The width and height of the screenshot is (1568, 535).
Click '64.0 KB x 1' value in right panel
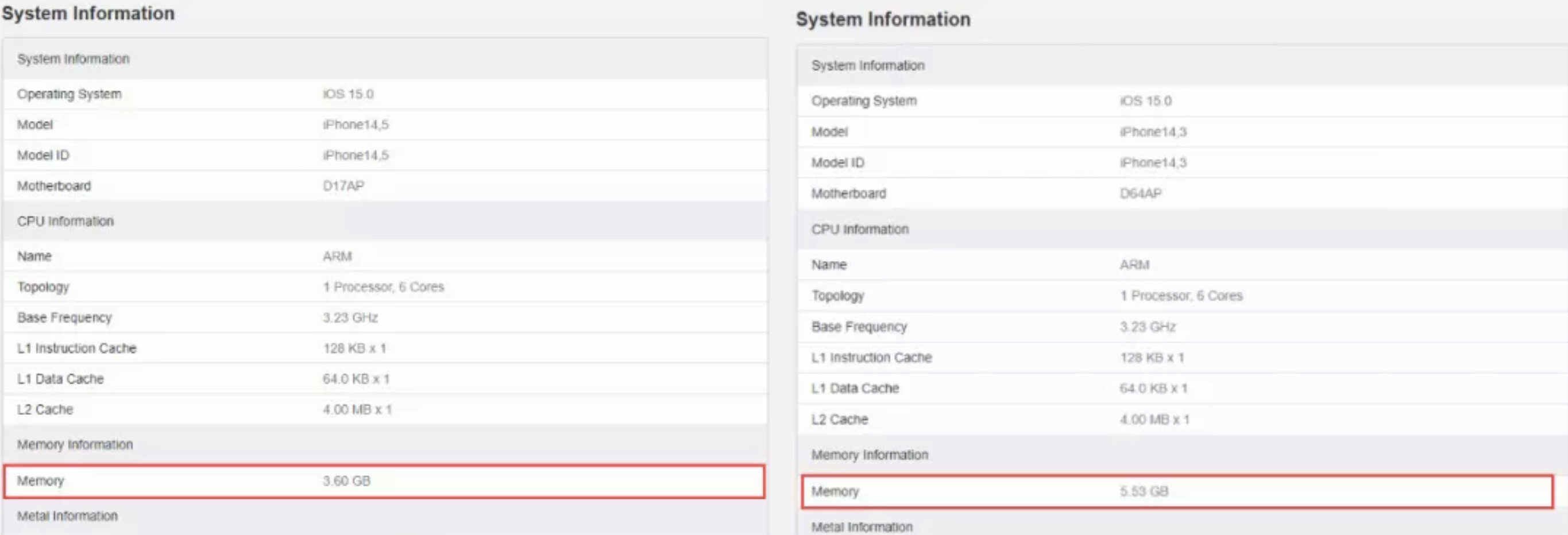click(1153, 388)
